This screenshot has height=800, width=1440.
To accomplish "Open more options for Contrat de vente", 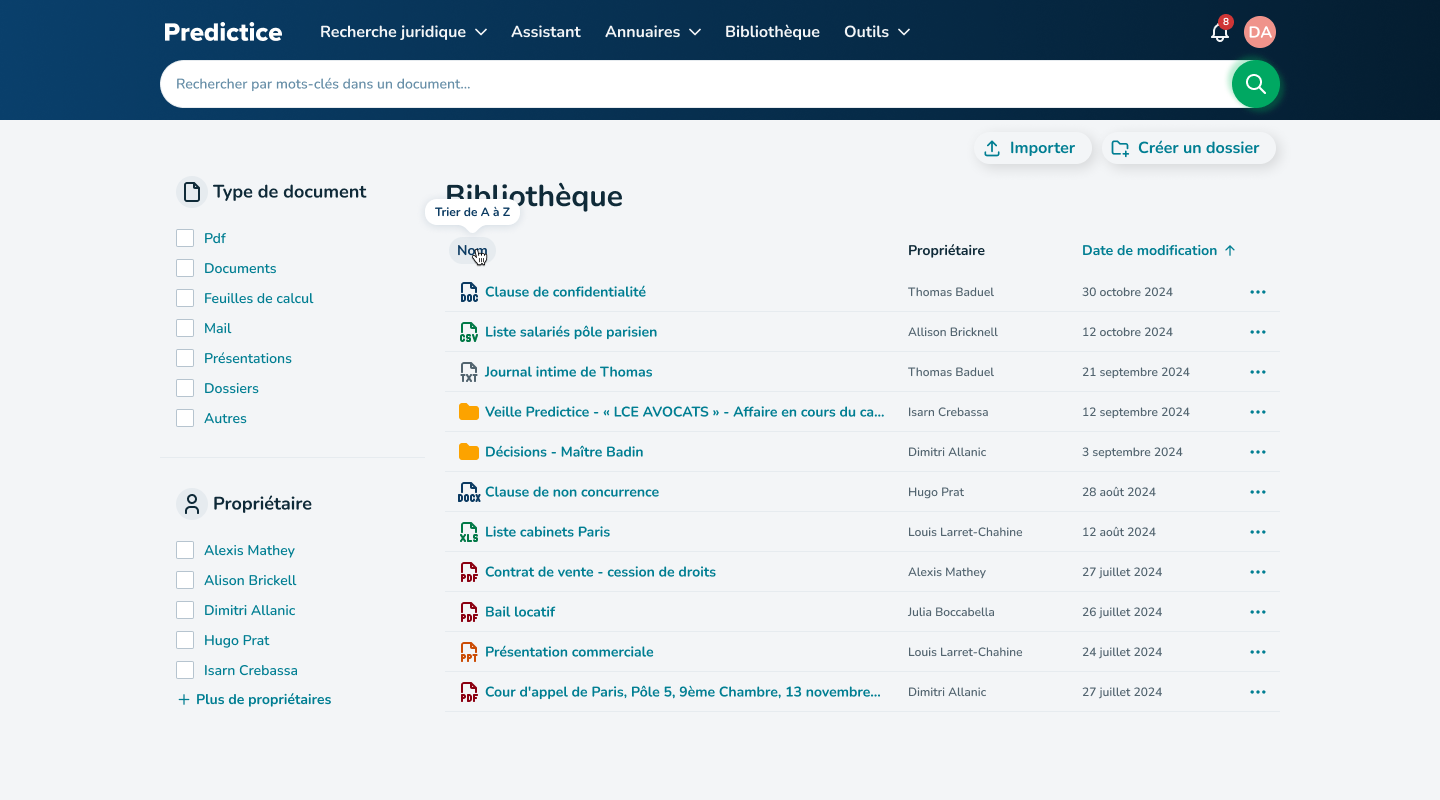I will pos(1258,572).
